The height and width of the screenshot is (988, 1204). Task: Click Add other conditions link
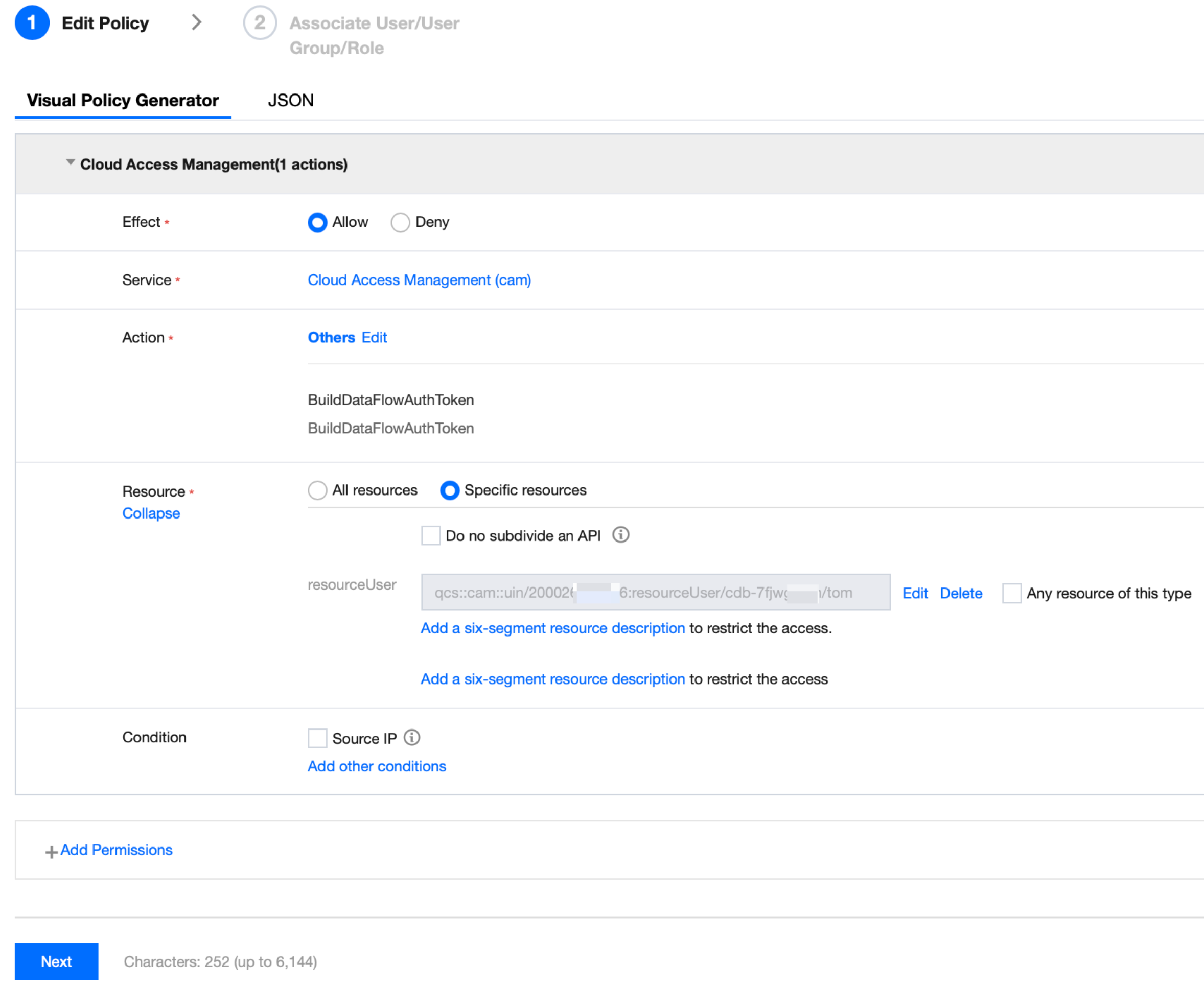376,766
